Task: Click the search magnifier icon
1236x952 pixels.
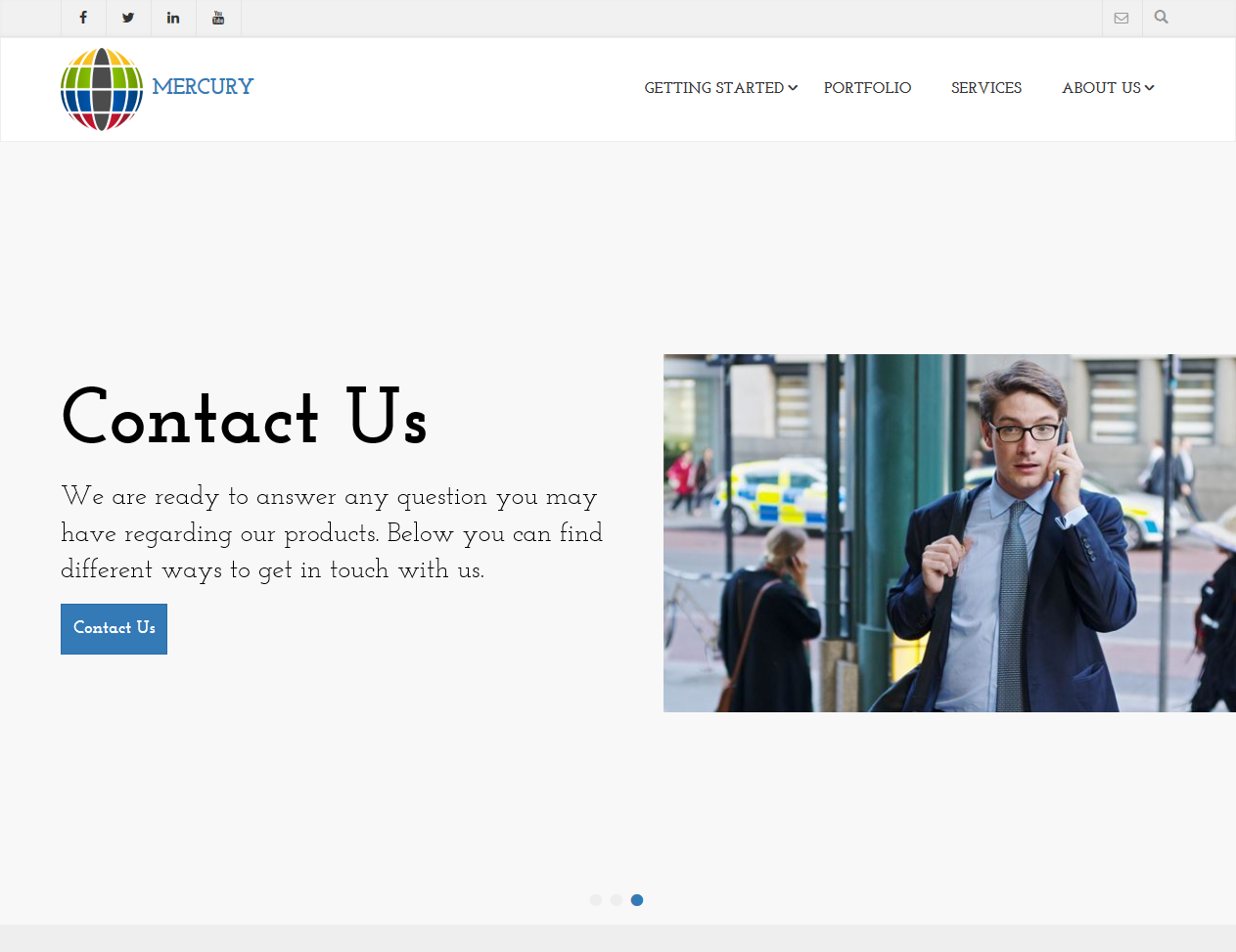Action: click(1161, 17)
